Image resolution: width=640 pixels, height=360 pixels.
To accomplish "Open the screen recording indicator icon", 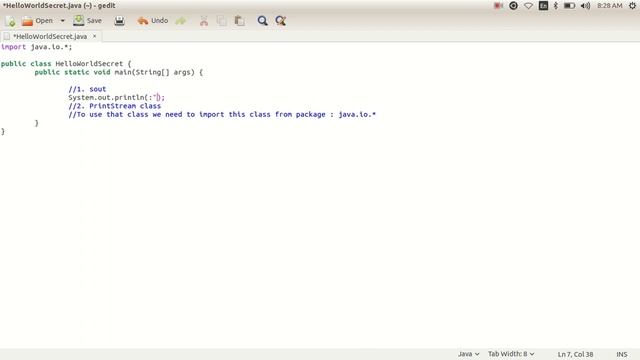I will click(498, 6).
